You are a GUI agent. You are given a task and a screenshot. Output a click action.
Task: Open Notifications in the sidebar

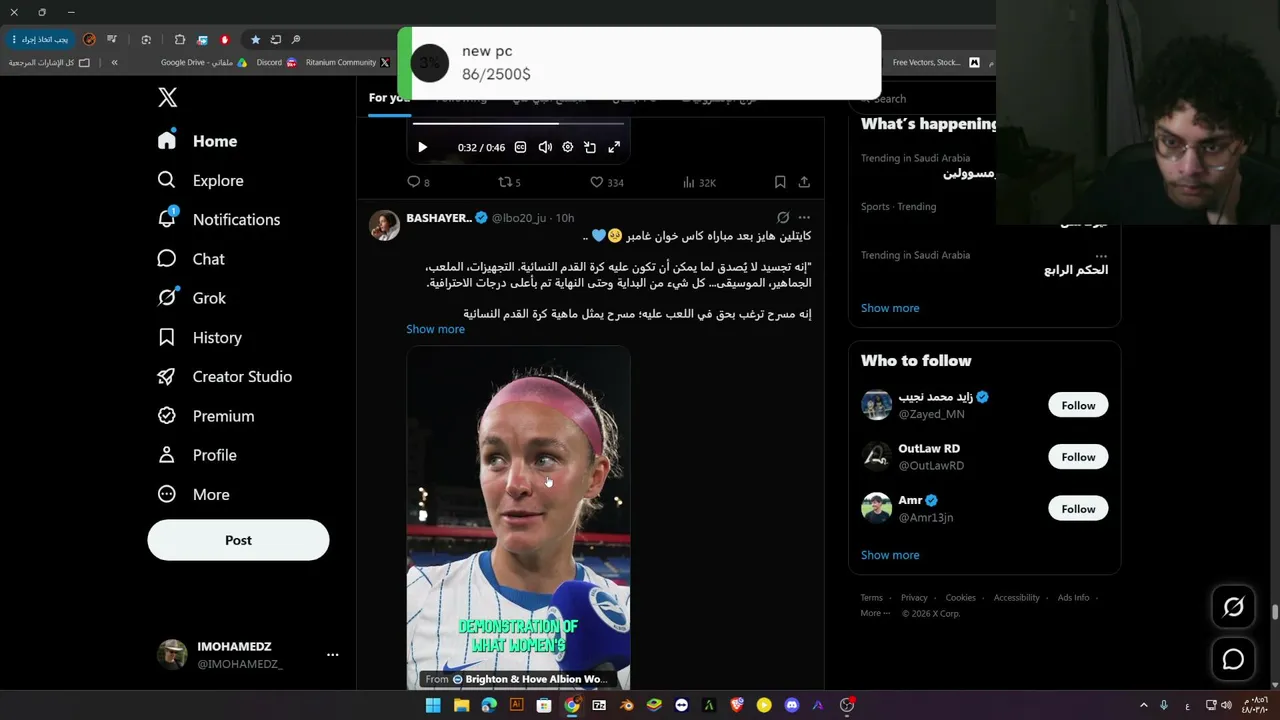(219, 219)
